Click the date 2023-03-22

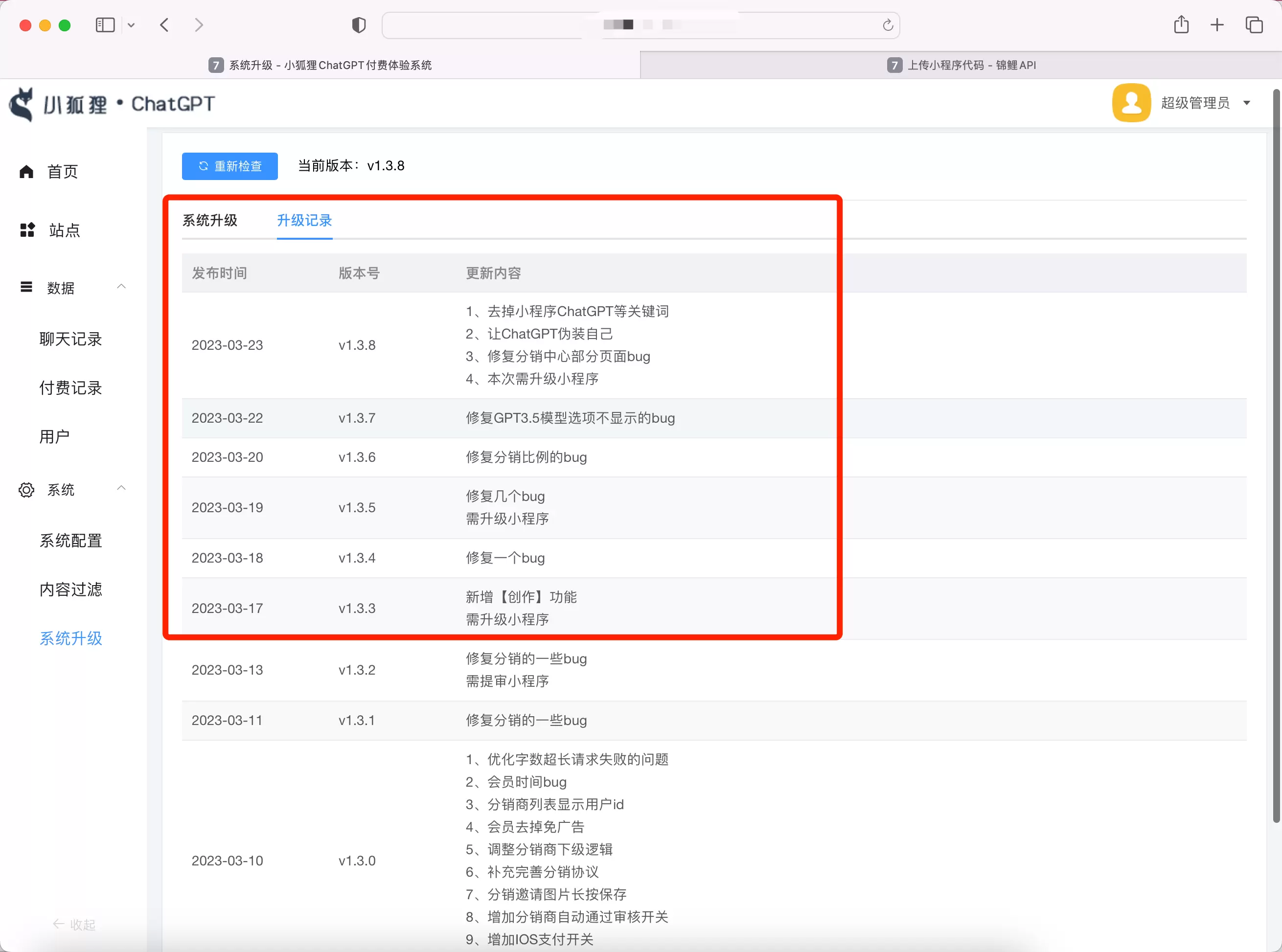[227, 418]
